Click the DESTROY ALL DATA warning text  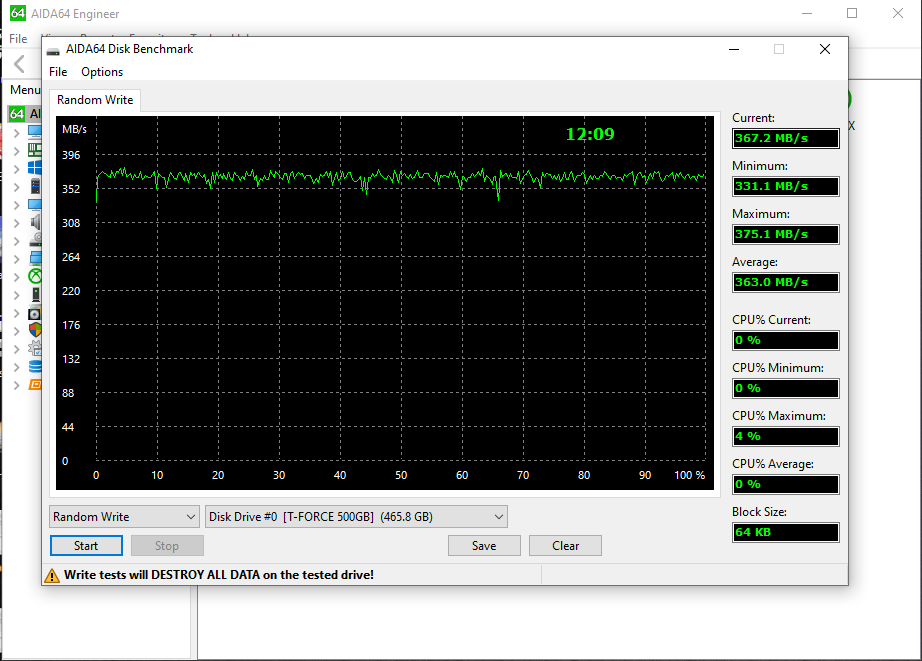[x=219, y=575]
